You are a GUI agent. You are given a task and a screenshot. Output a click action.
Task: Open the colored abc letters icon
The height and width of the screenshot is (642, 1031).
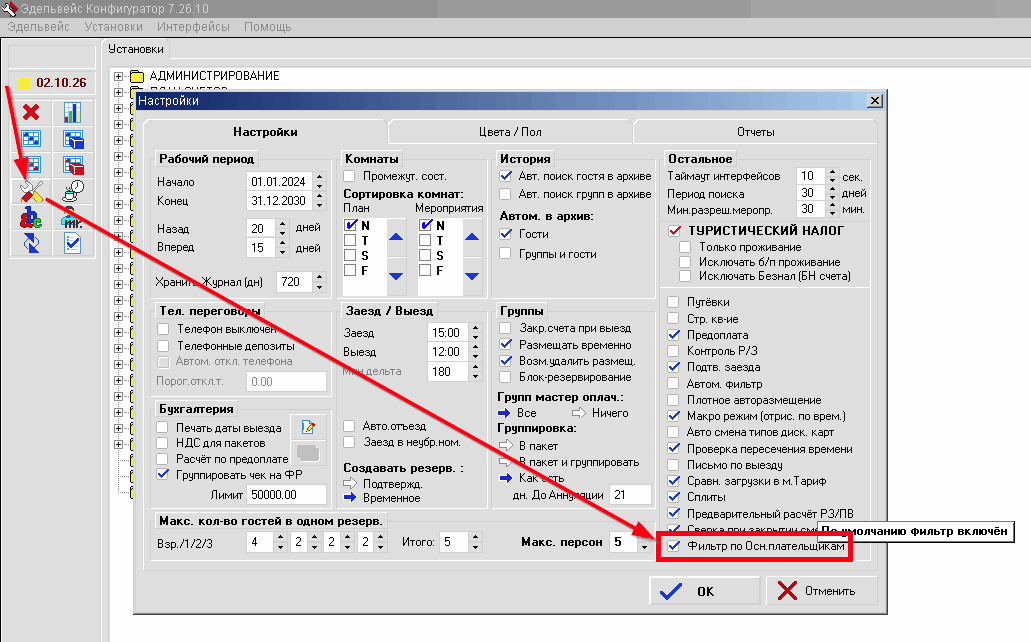(x=31, y=218)
